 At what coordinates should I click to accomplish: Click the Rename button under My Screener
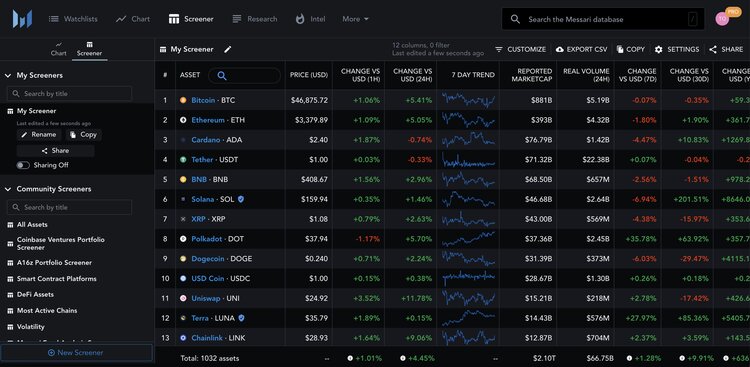[x=39, y=135]
